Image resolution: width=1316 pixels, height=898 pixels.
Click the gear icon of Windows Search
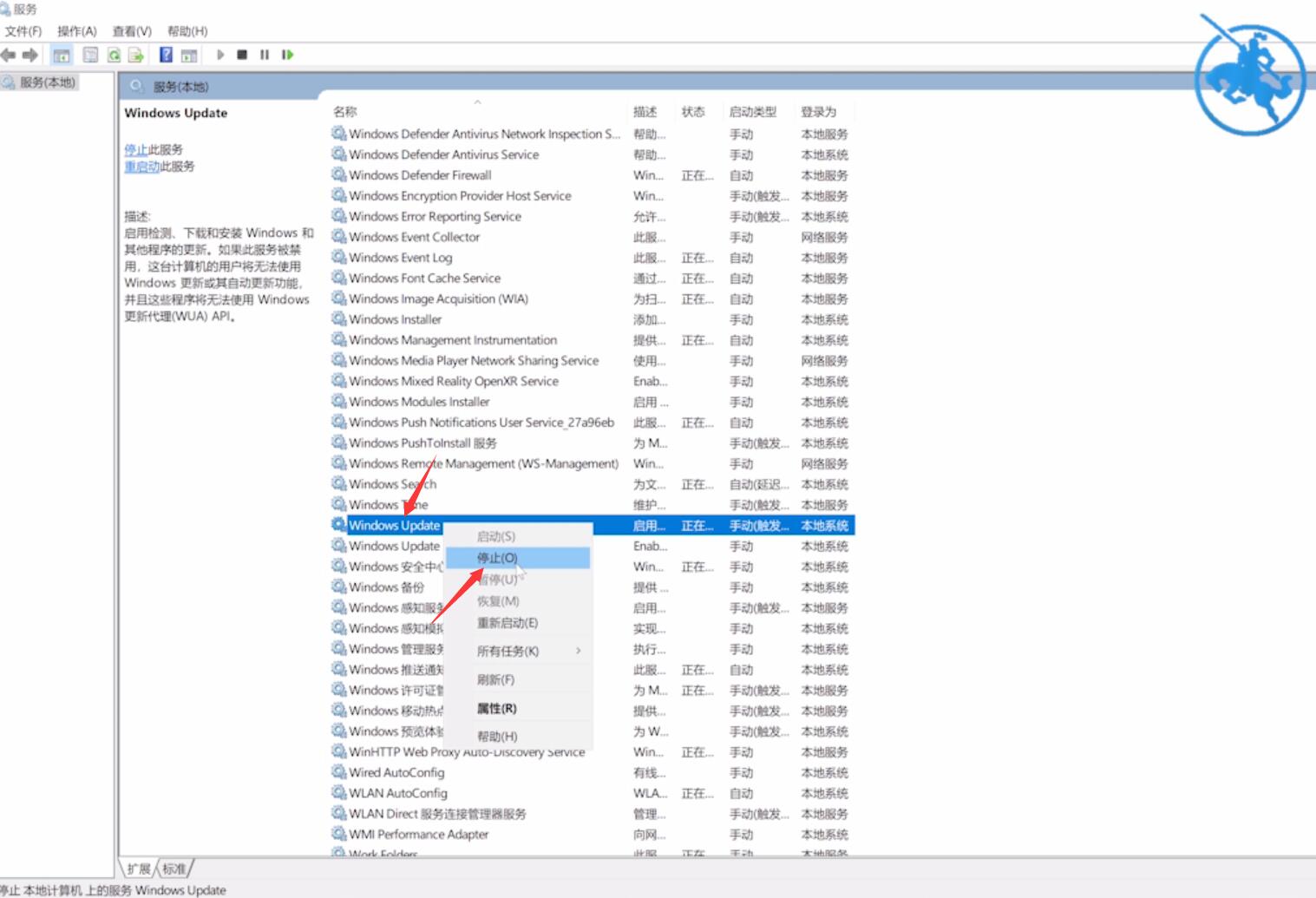point(339,483)
